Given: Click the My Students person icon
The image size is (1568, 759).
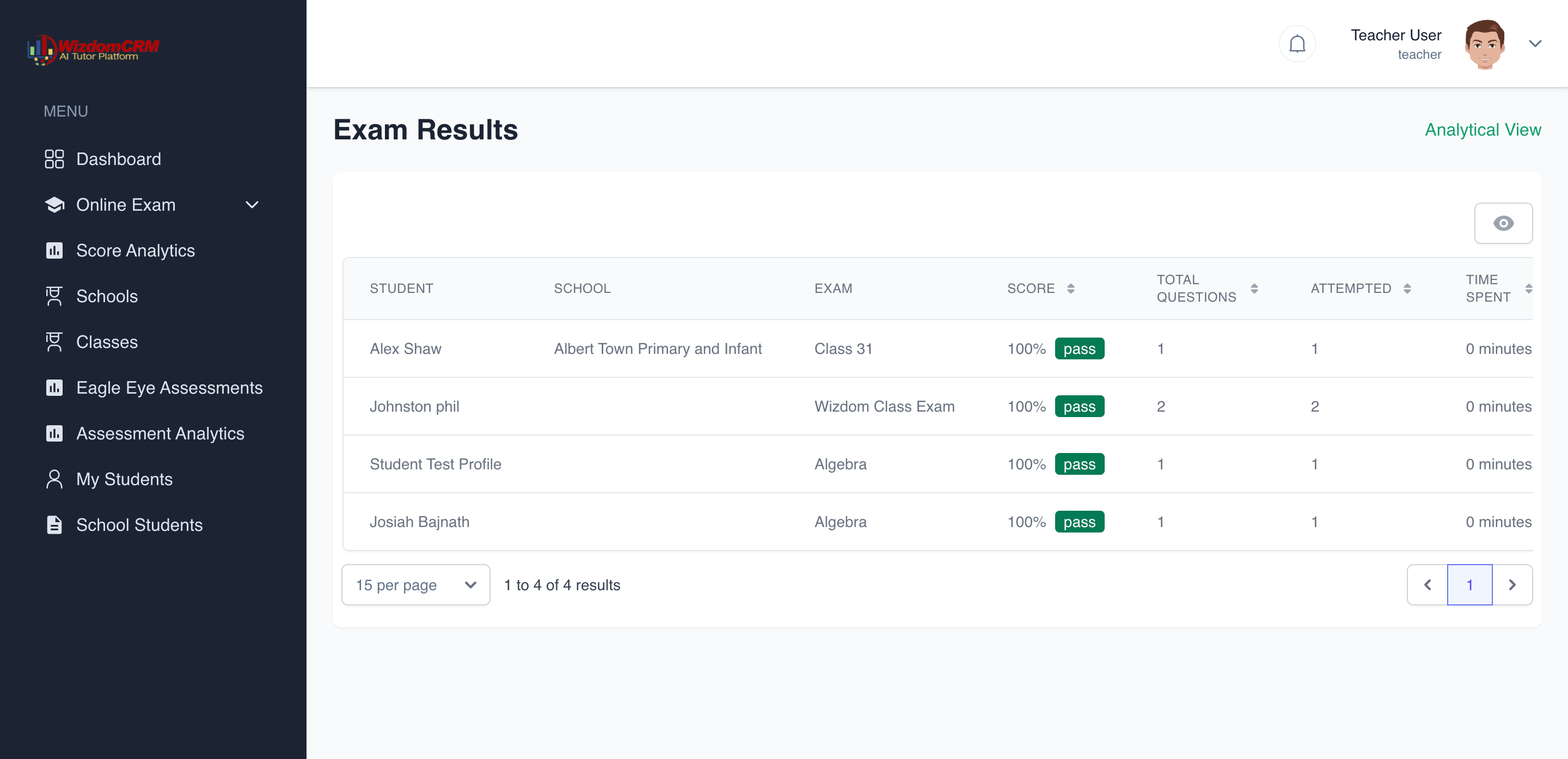Looking at the screenshot, I should click(54, 479).
